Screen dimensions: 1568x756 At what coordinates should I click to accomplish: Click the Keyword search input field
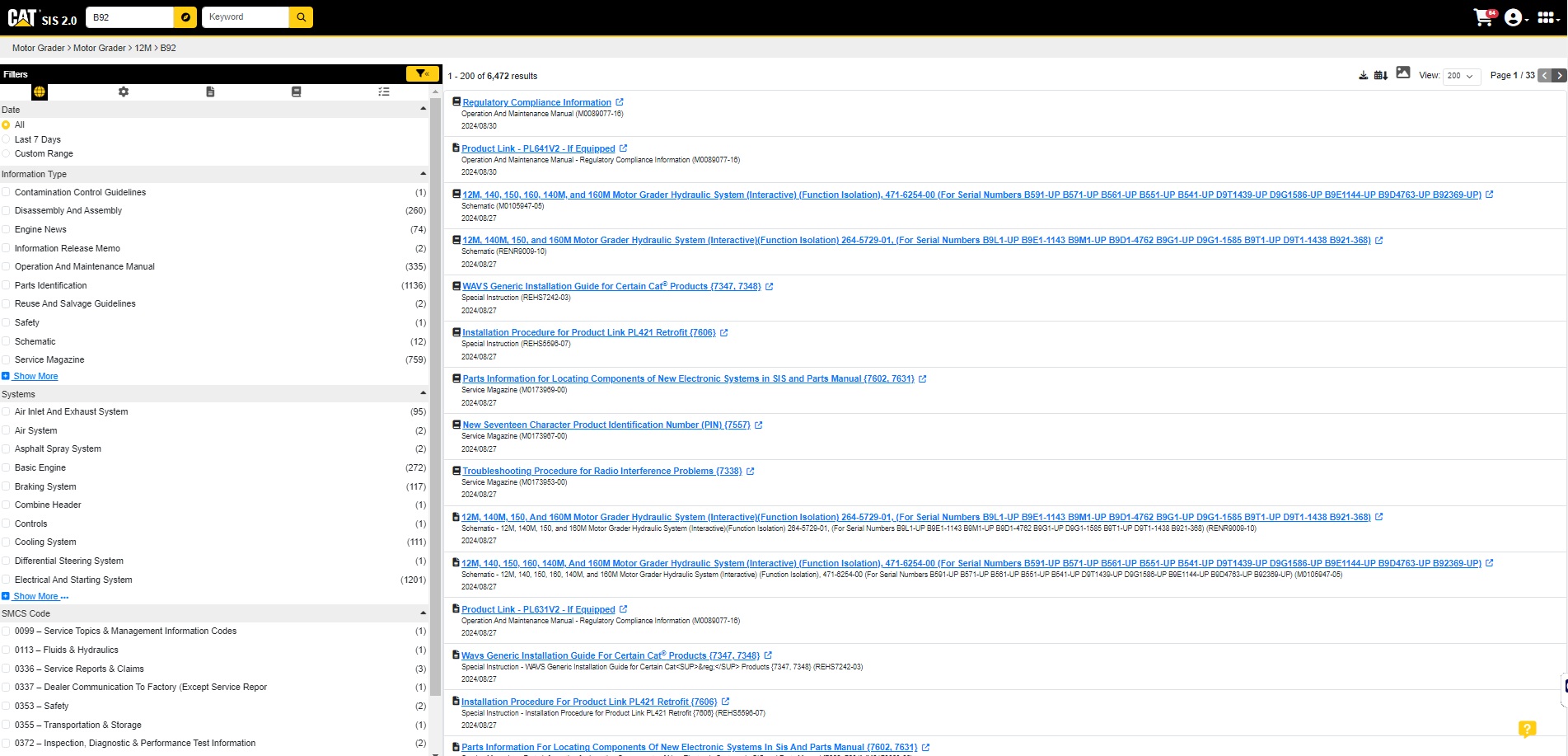(246, 17)
